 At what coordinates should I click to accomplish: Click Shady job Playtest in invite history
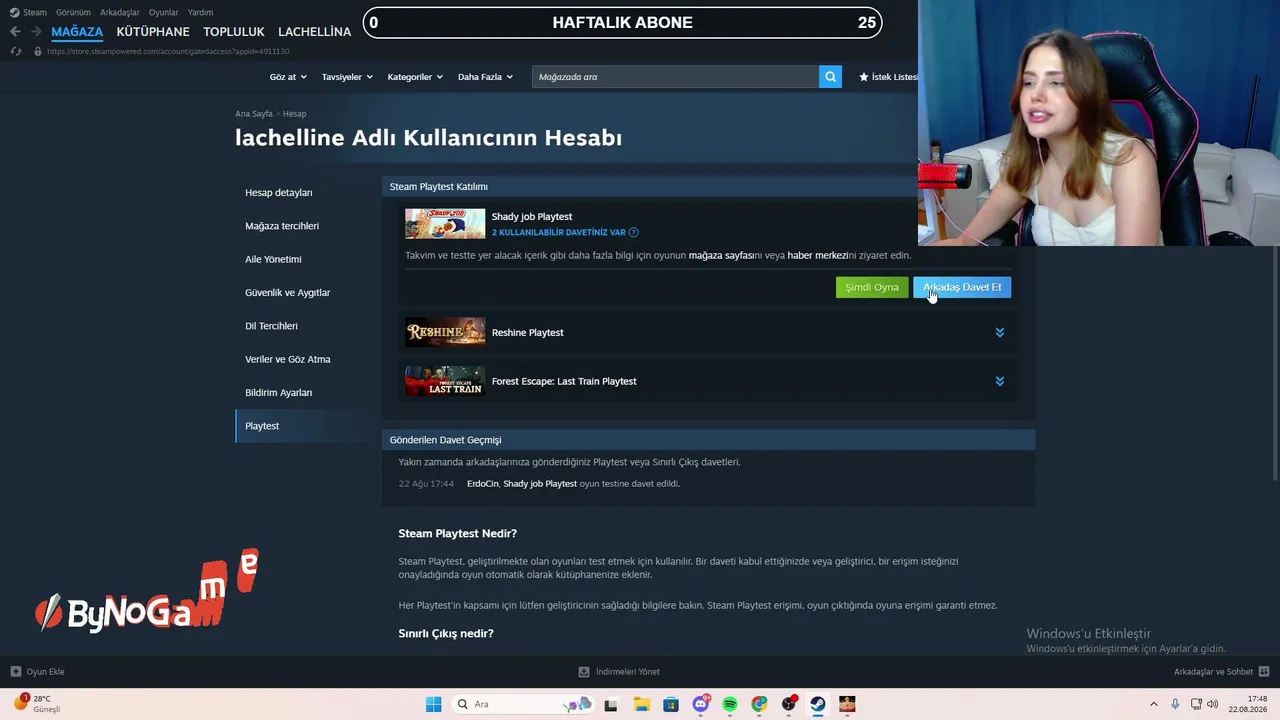[540, 484]
